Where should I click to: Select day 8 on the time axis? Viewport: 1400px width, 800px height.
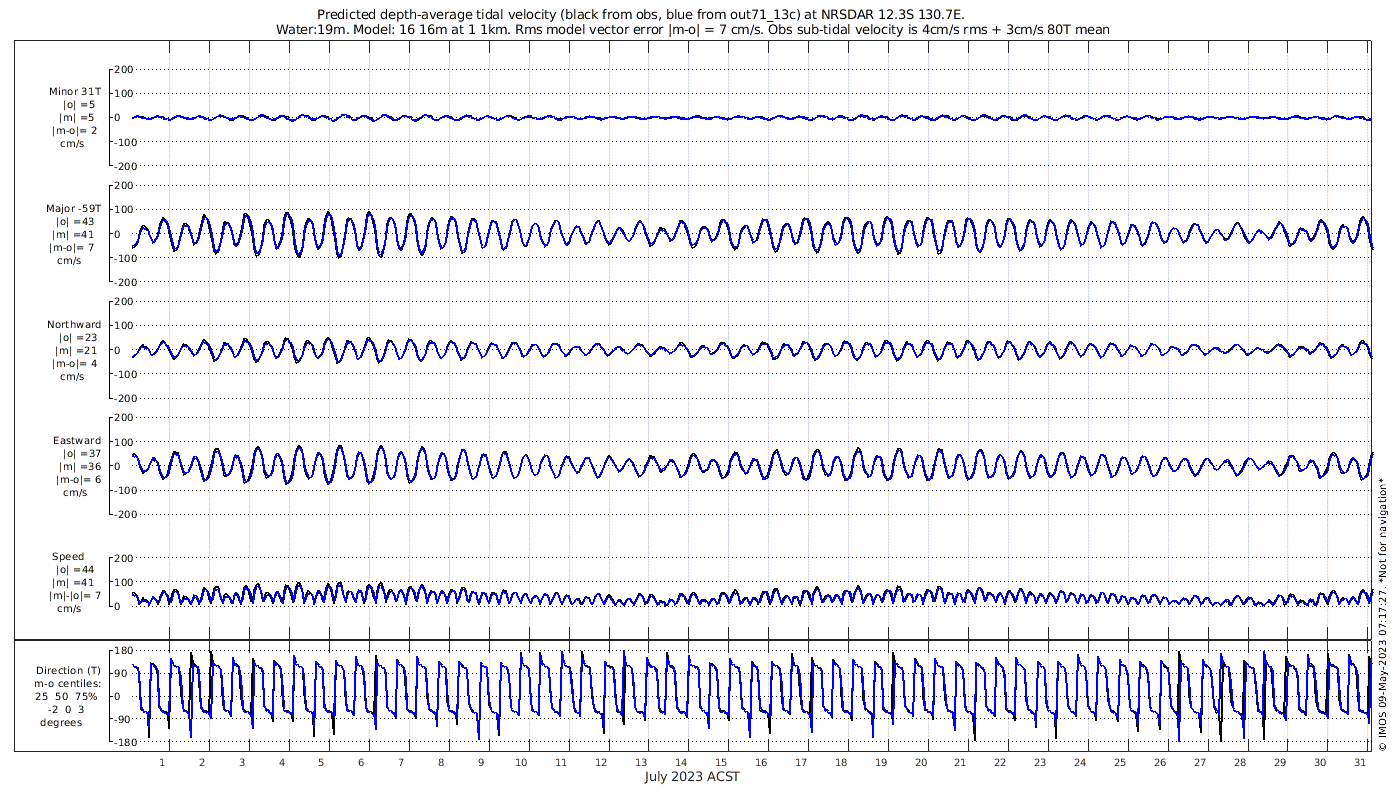pyautogui.click(x=440, y=762)
